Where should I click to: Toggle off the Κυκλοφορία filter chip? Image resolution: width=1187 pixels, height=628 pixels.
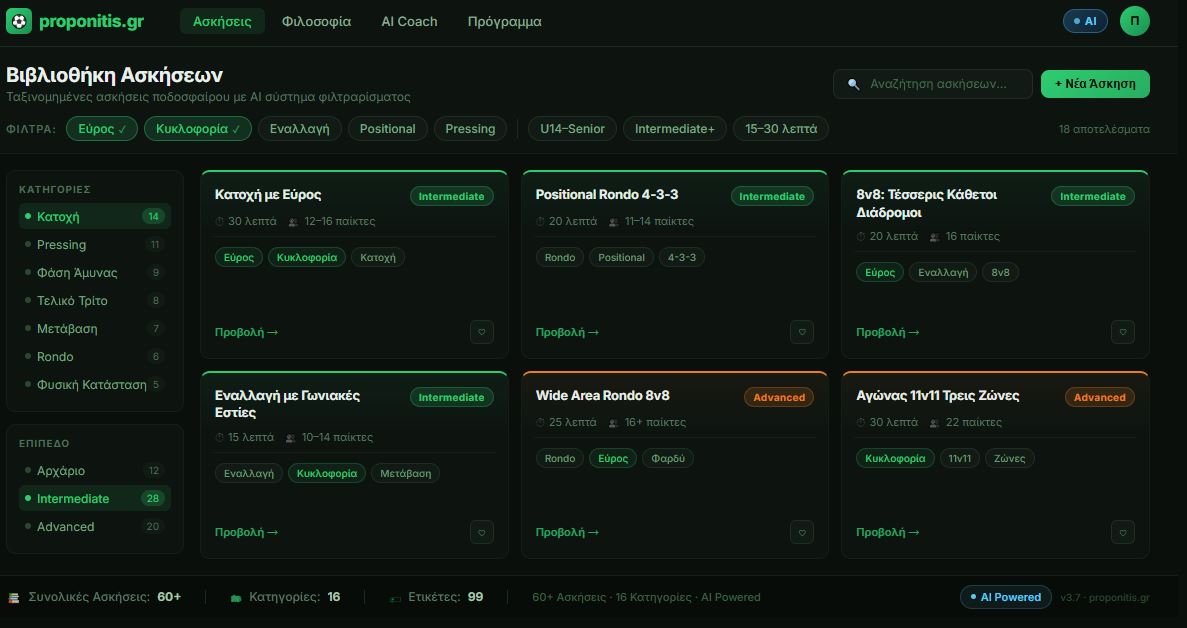tap(198, 129)
